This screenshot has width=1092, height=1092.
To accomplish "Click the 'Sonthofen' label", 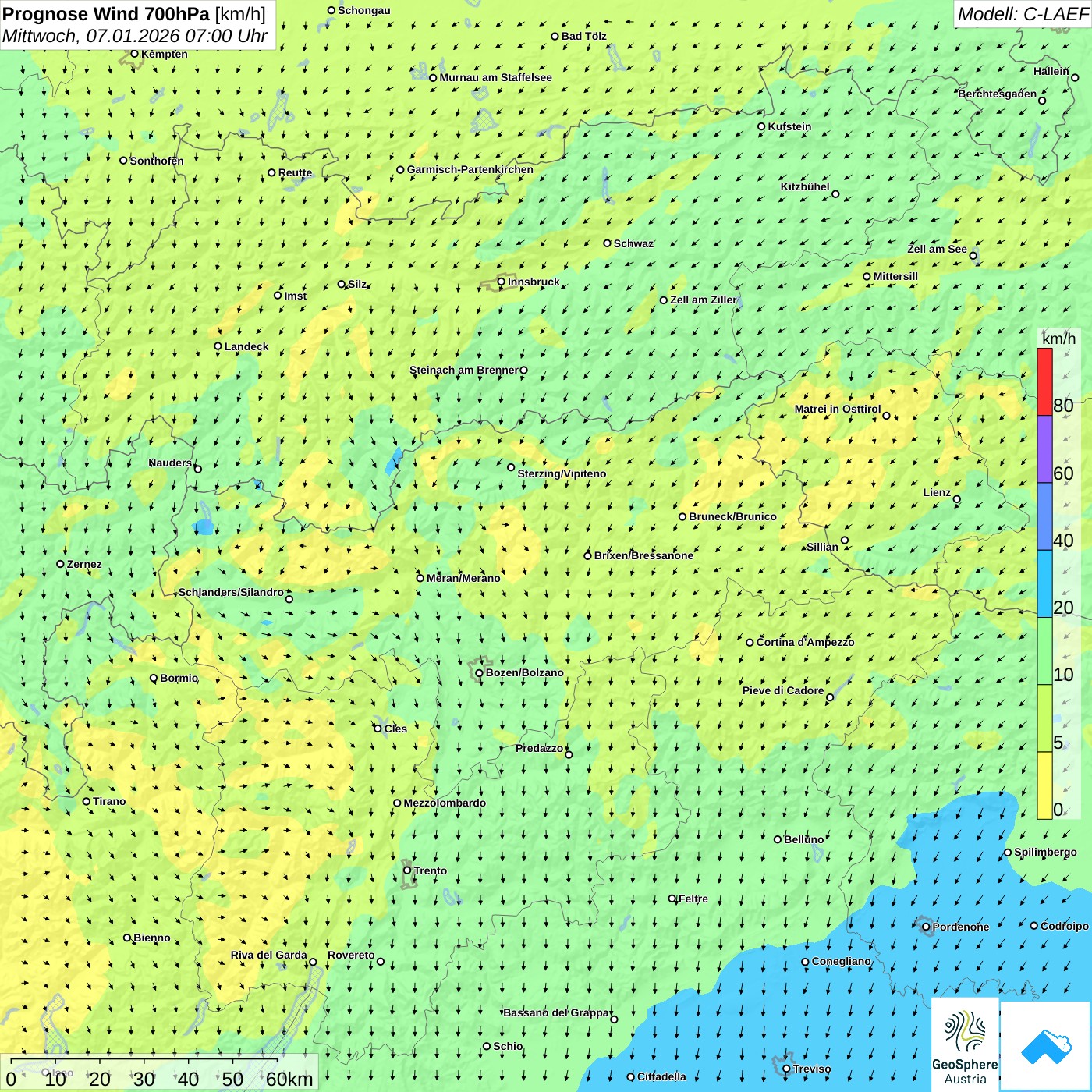I will pos(157,161).
